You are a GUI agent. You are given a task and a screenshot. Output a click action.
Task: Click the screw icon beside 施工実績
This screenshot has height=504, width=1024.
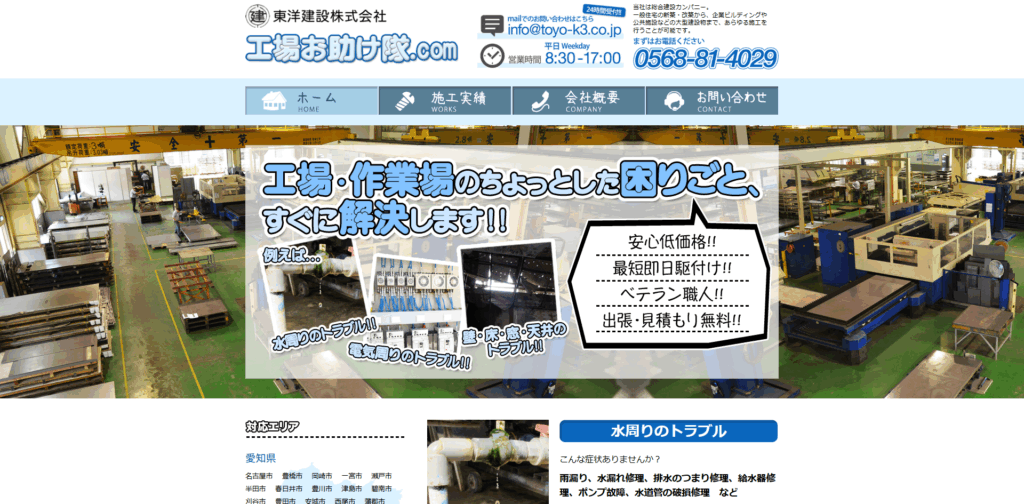point(407,101)
